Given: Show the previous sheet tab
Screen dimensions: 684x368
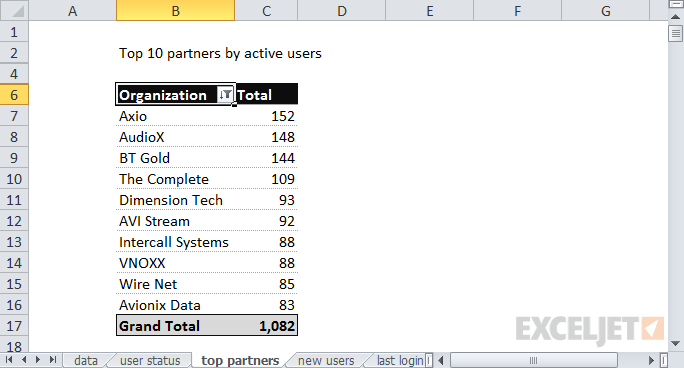Looking at the screenshot, I should (x=24, y=360).
